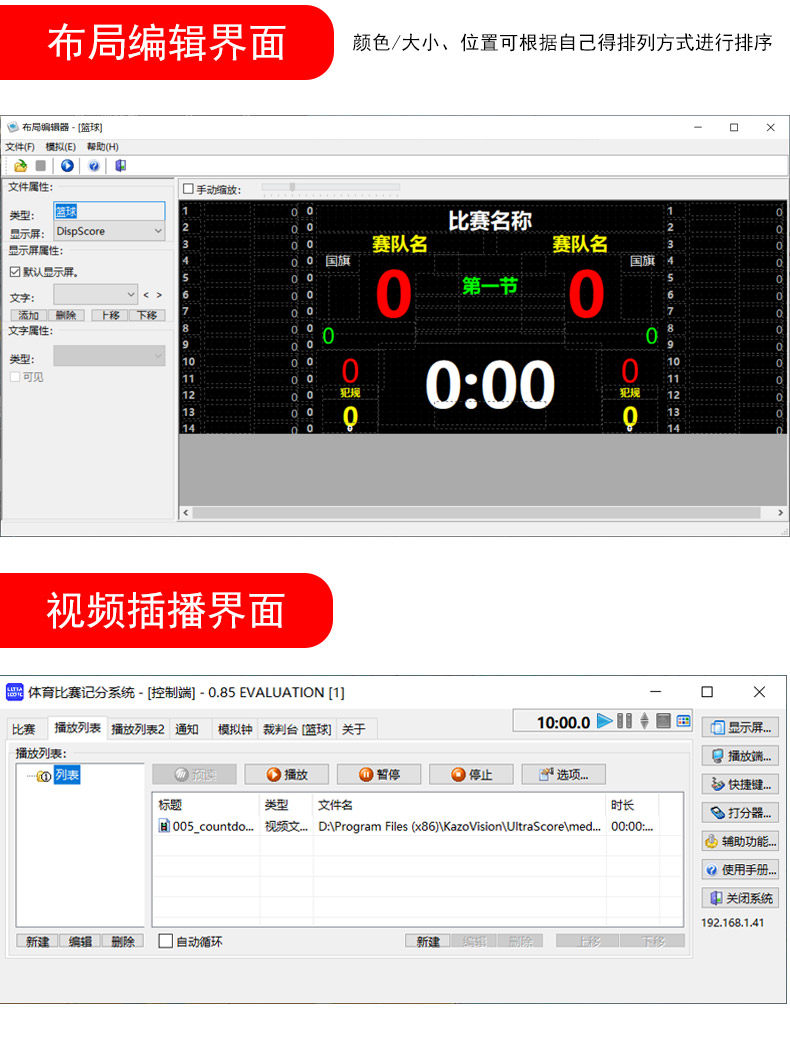
Task: Switch to the 裁判台 [篮球] tab
Action: (x=297, y=729)
